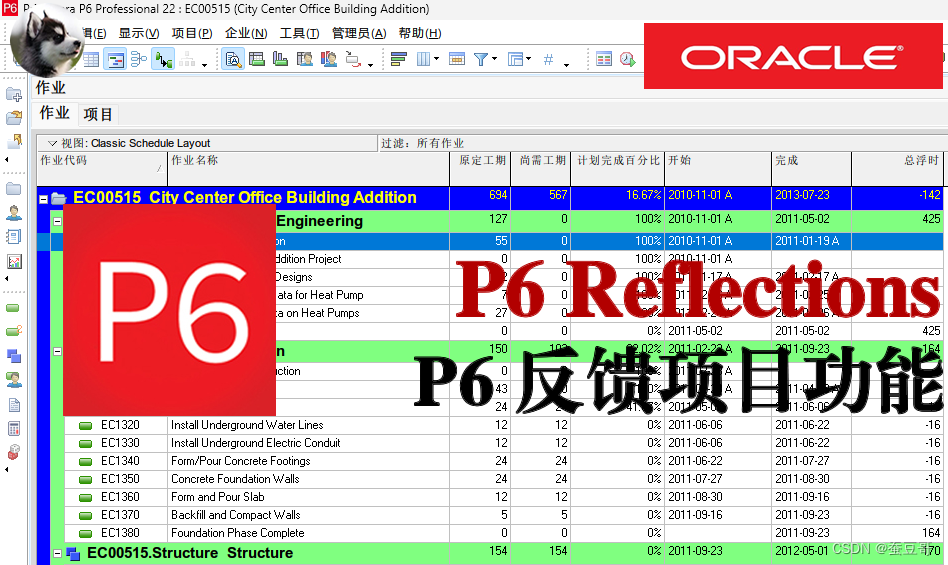Viewport: 948px width, 565px height.
Task: Open the Reports icon in sidebar
Action: pos(13,236)
